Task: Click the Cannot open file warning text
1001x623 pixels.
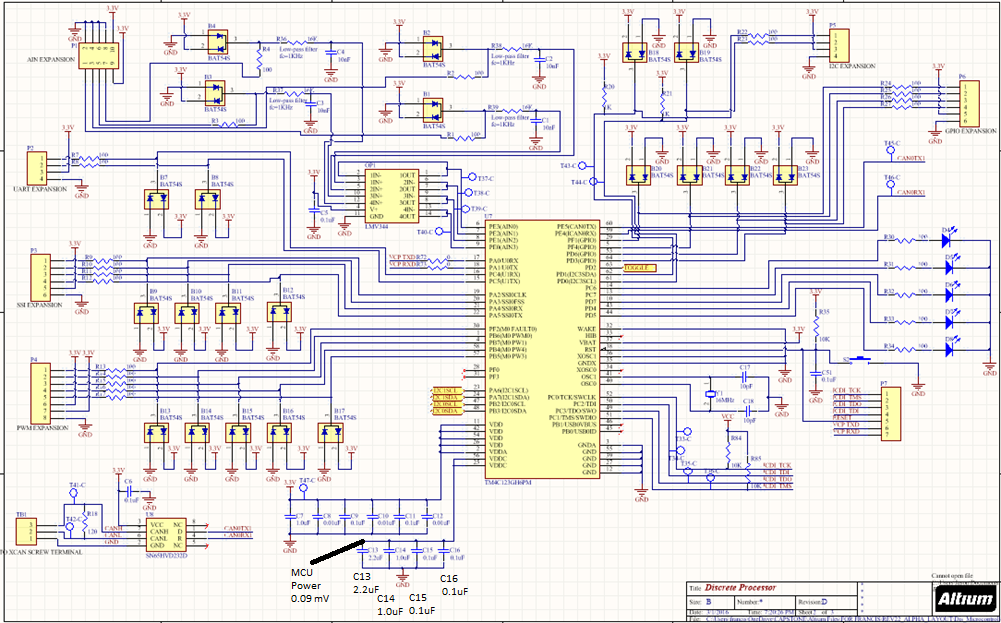Action: (x=952, y=575)
